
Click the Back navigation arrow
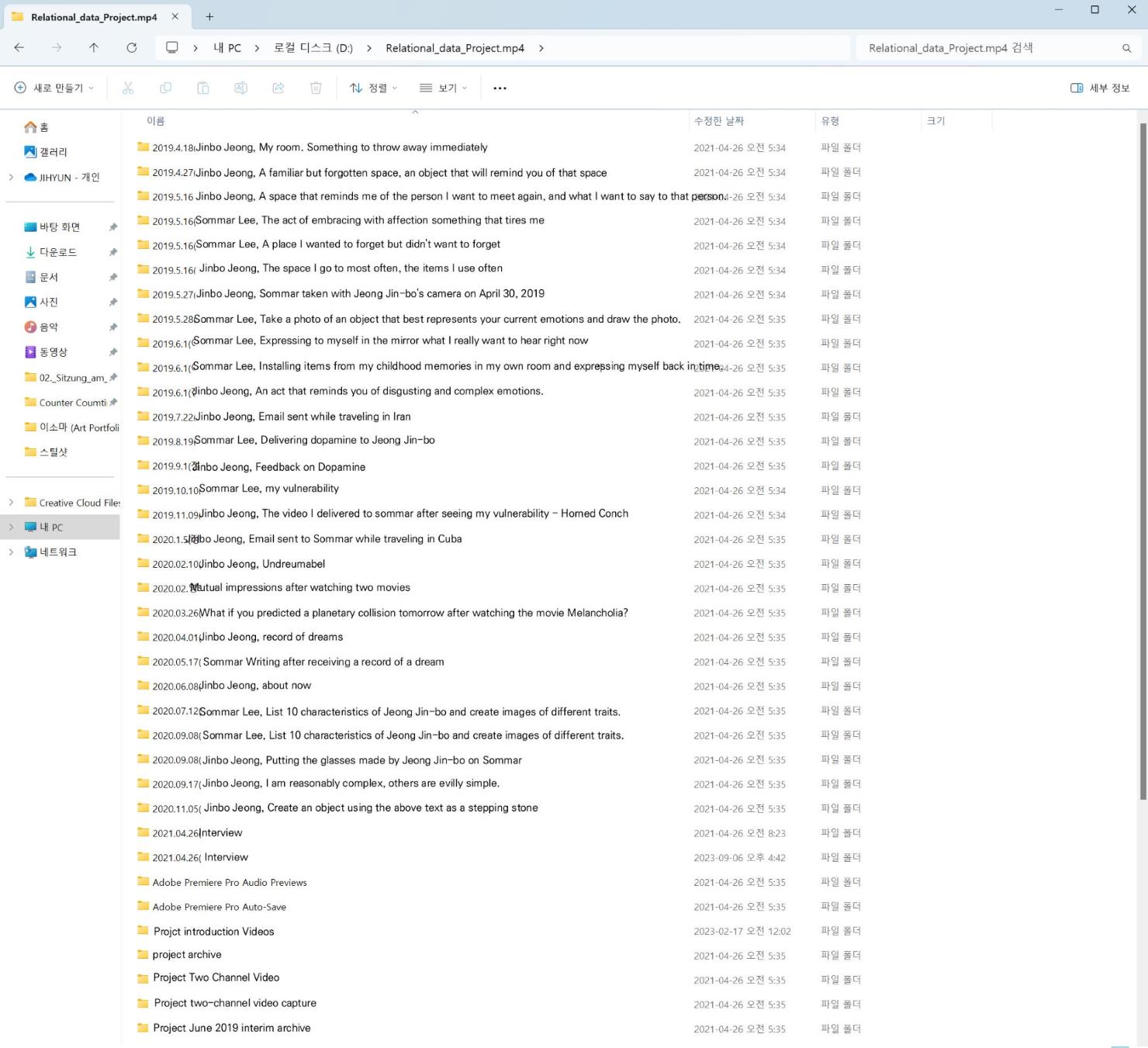19,48
